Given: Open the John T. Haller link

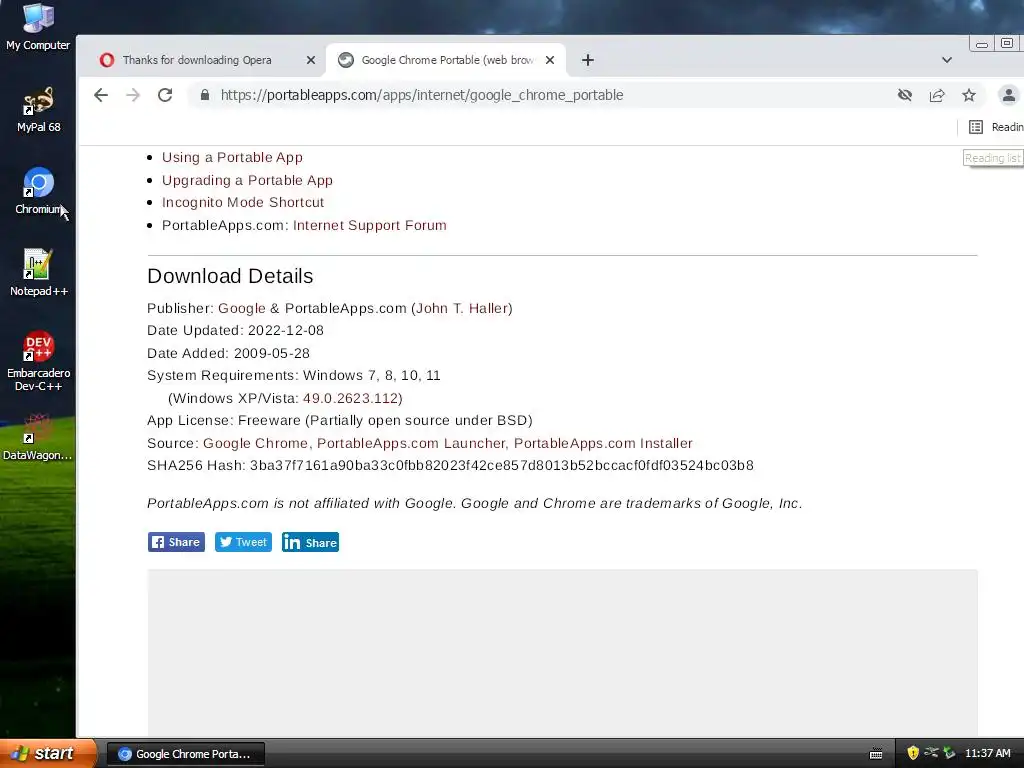Looking at the screenshot, I should (462, 308).
